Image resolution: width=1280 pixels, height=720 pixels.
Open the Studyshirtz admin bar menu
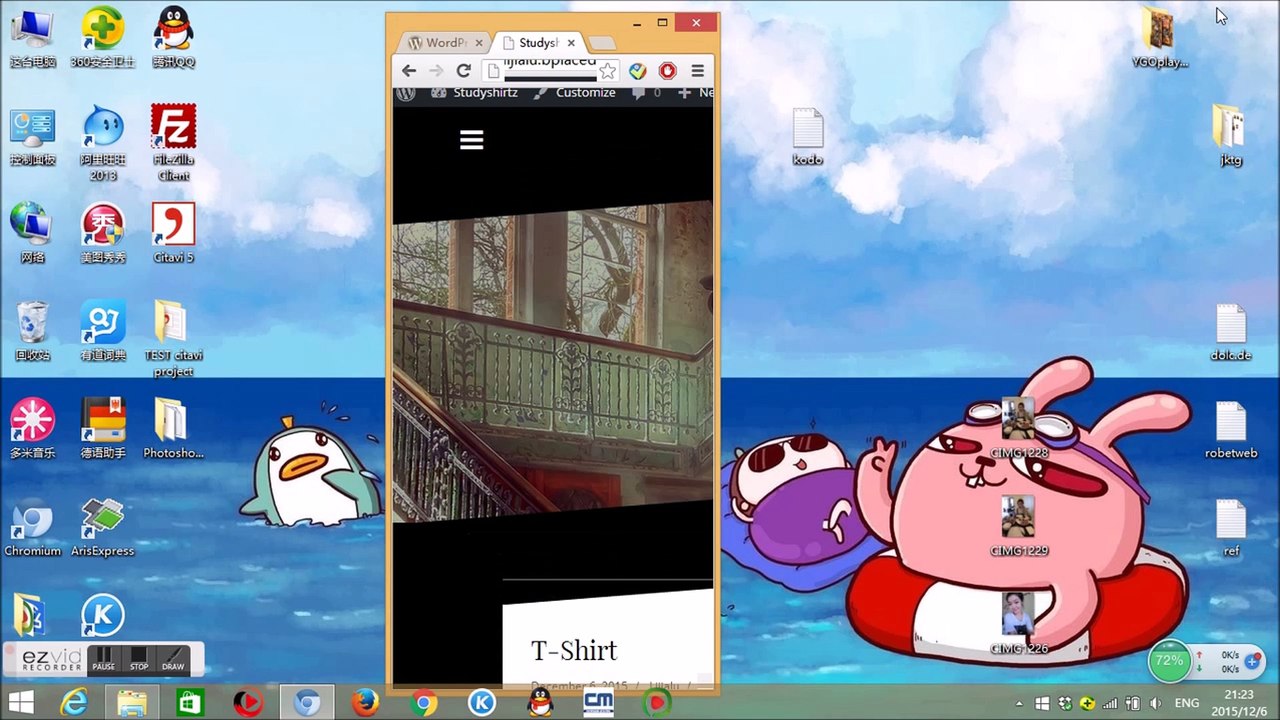474,93
